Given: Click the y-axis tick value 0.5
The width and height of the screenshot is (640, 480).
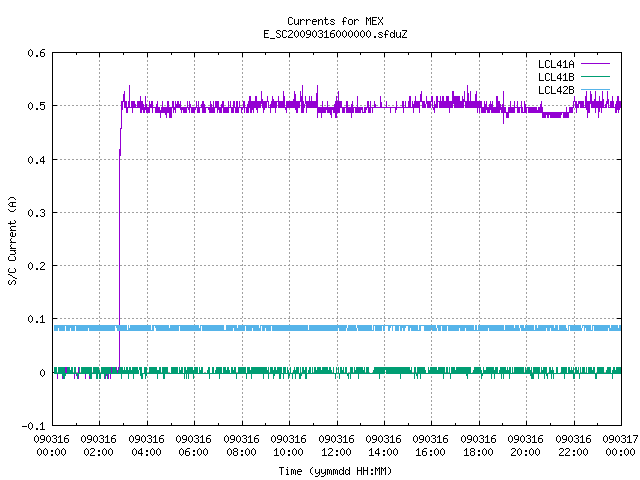Looking at the screenshot, I should point(36,106).
